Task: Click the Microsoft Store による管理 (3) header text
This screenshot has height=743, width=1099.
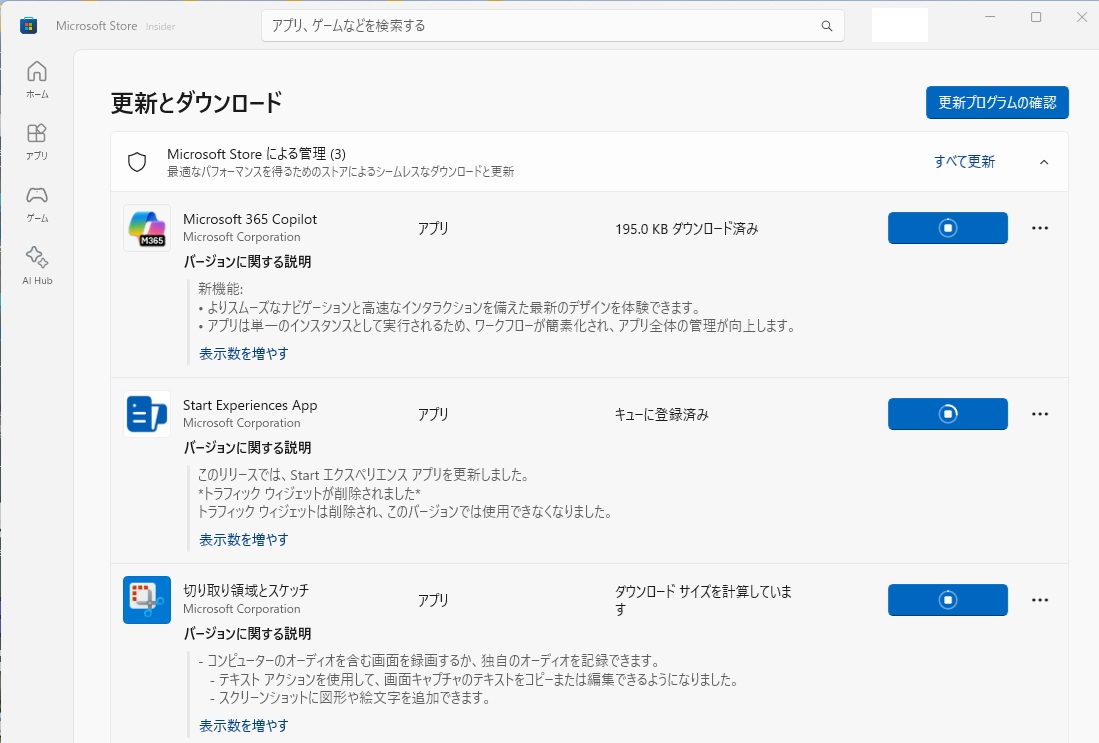Action: (x=256, y=154)
